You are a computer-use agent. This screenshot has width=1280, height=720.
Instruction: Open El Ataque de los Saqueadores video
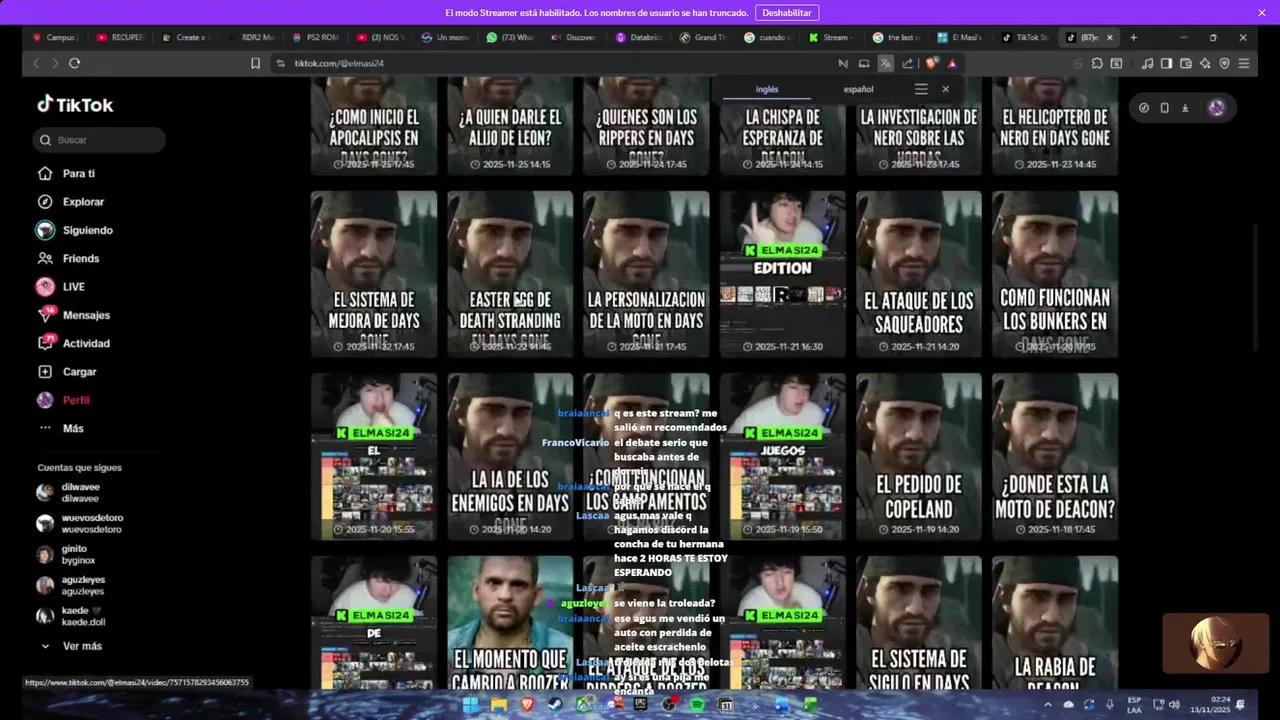tap(919, 274)
